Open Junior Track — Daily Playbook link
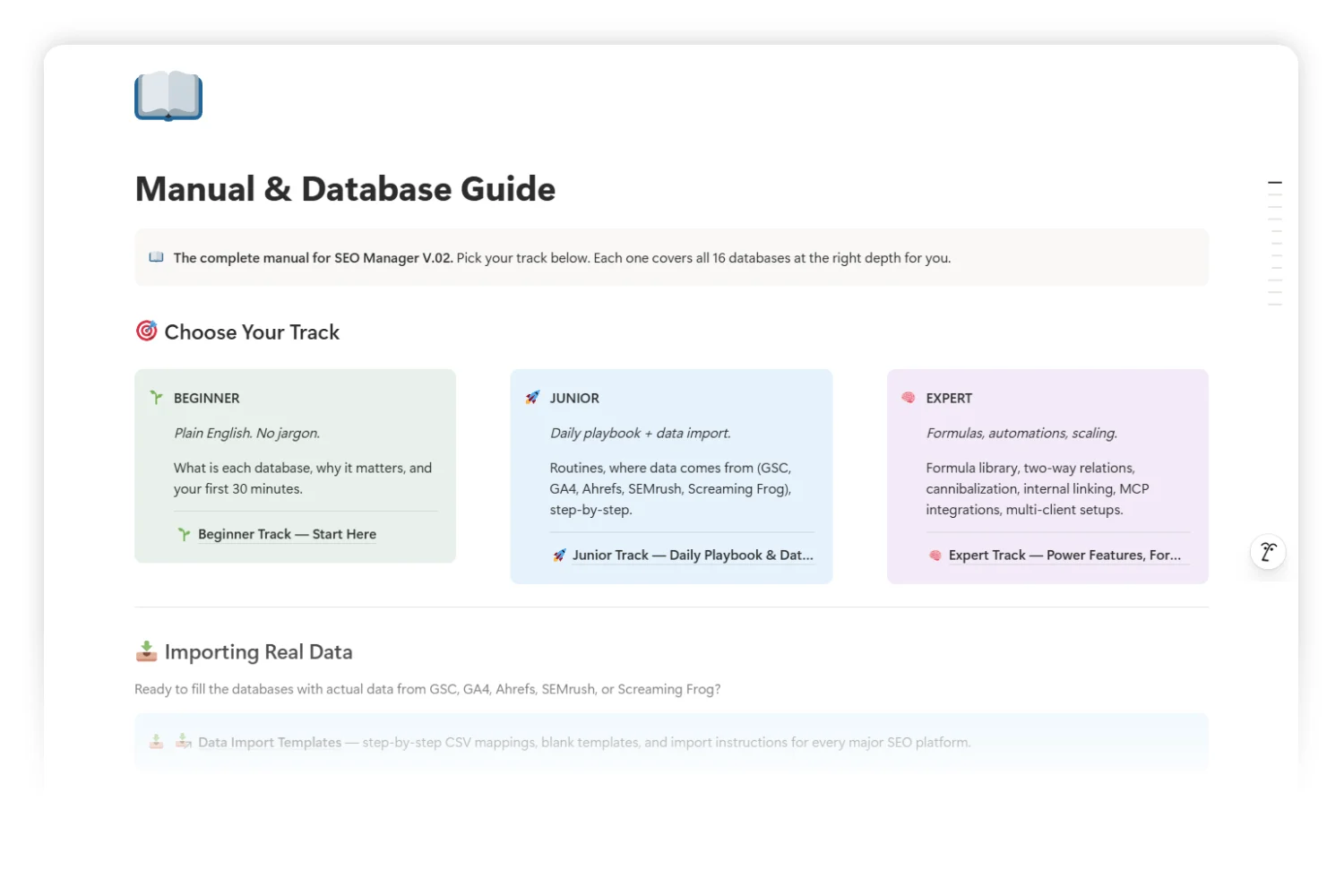This screenshot has height=896, width=1344. [693, 556]
